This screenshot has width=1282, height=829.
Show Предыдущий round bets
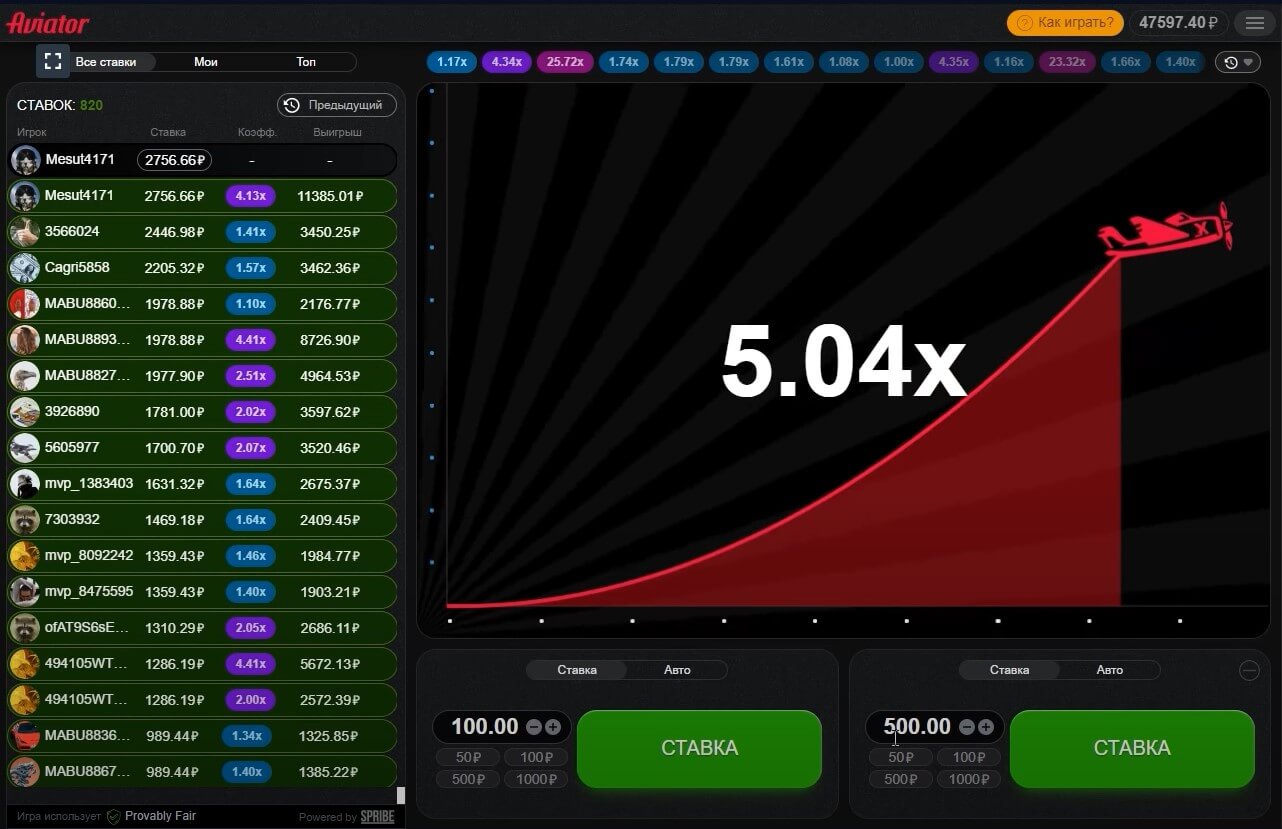(337, 105)
